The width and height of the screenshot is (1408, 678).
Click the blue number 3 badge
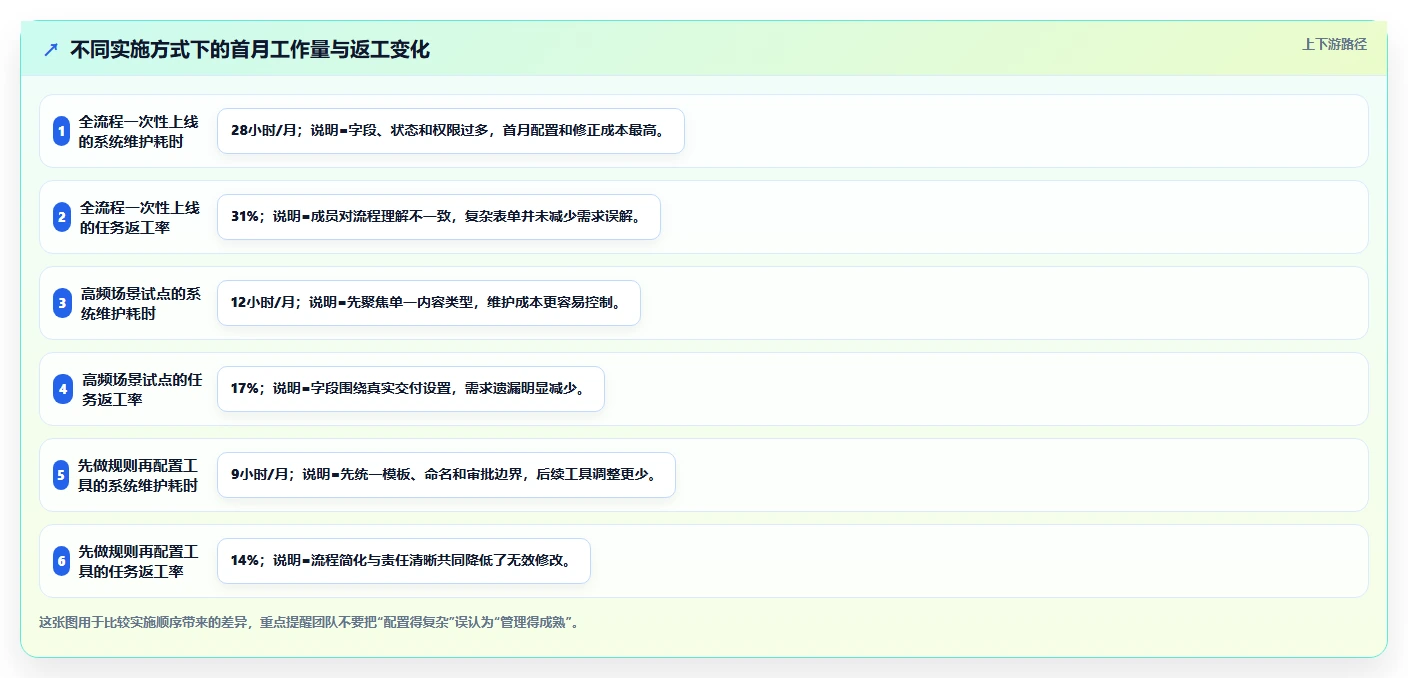pos(61,303)
